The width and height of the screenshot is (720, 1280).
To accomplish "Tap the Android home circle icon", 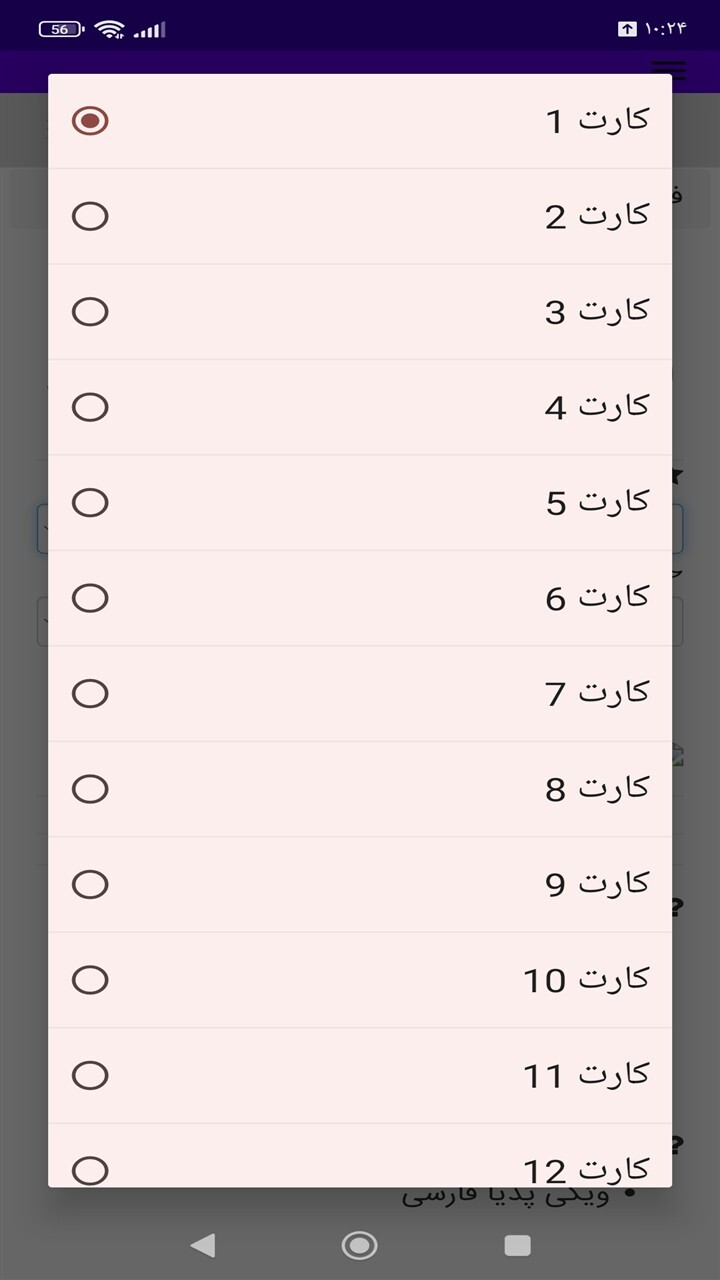I will tap(360, 1245).
